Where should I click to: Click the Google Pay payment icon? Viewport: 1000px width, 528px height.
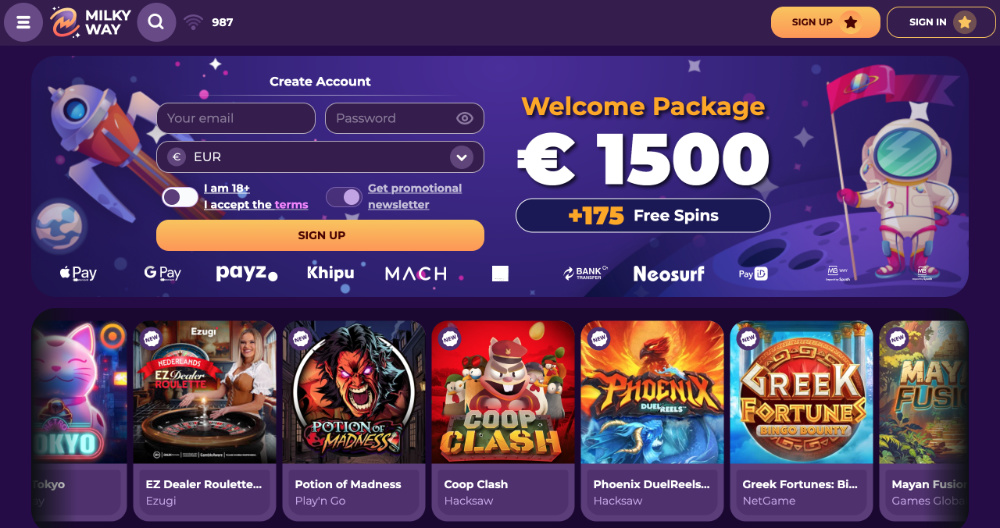pos(162,273)
